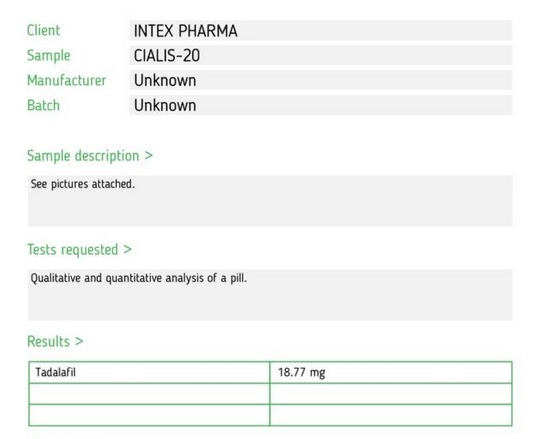Select the Sample field with CIALIS-20
This screenshot has height=439, width=552.
point(320,56)
